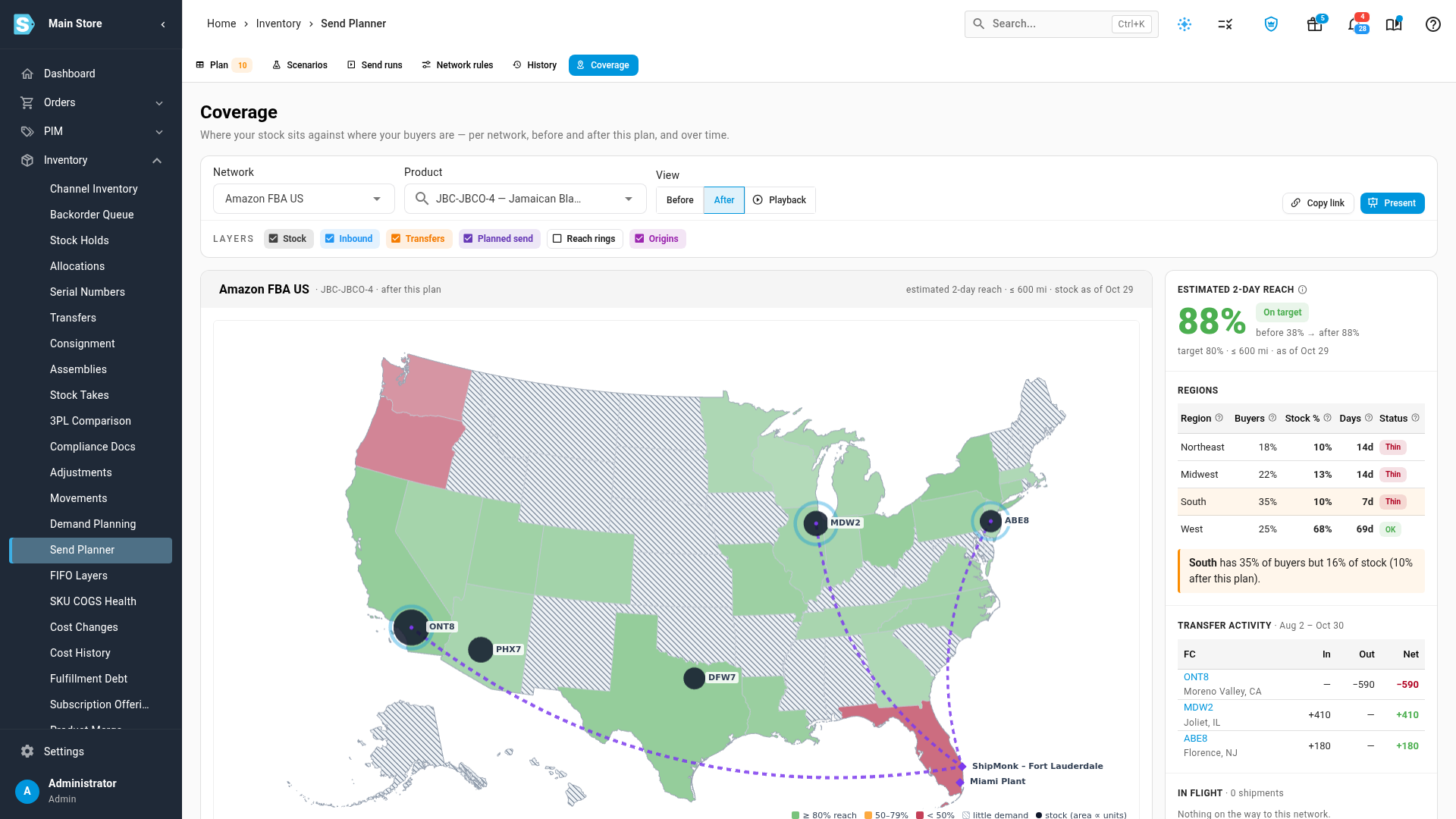Screen dimensions: 1456x819
Task: Click the Present button
Action: [x=1392, y=203]
